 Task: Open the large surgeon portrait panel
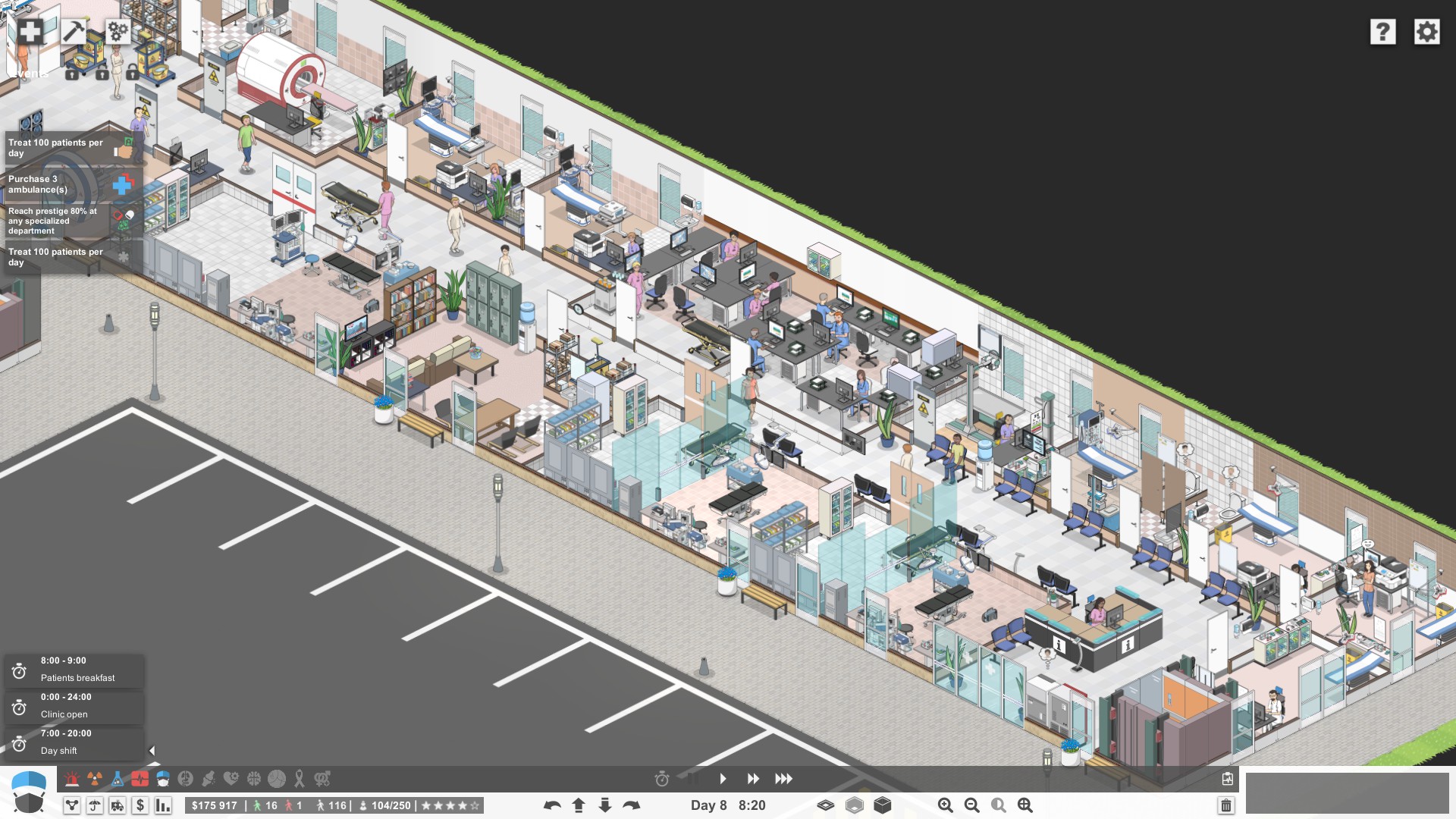pos(29,792)
